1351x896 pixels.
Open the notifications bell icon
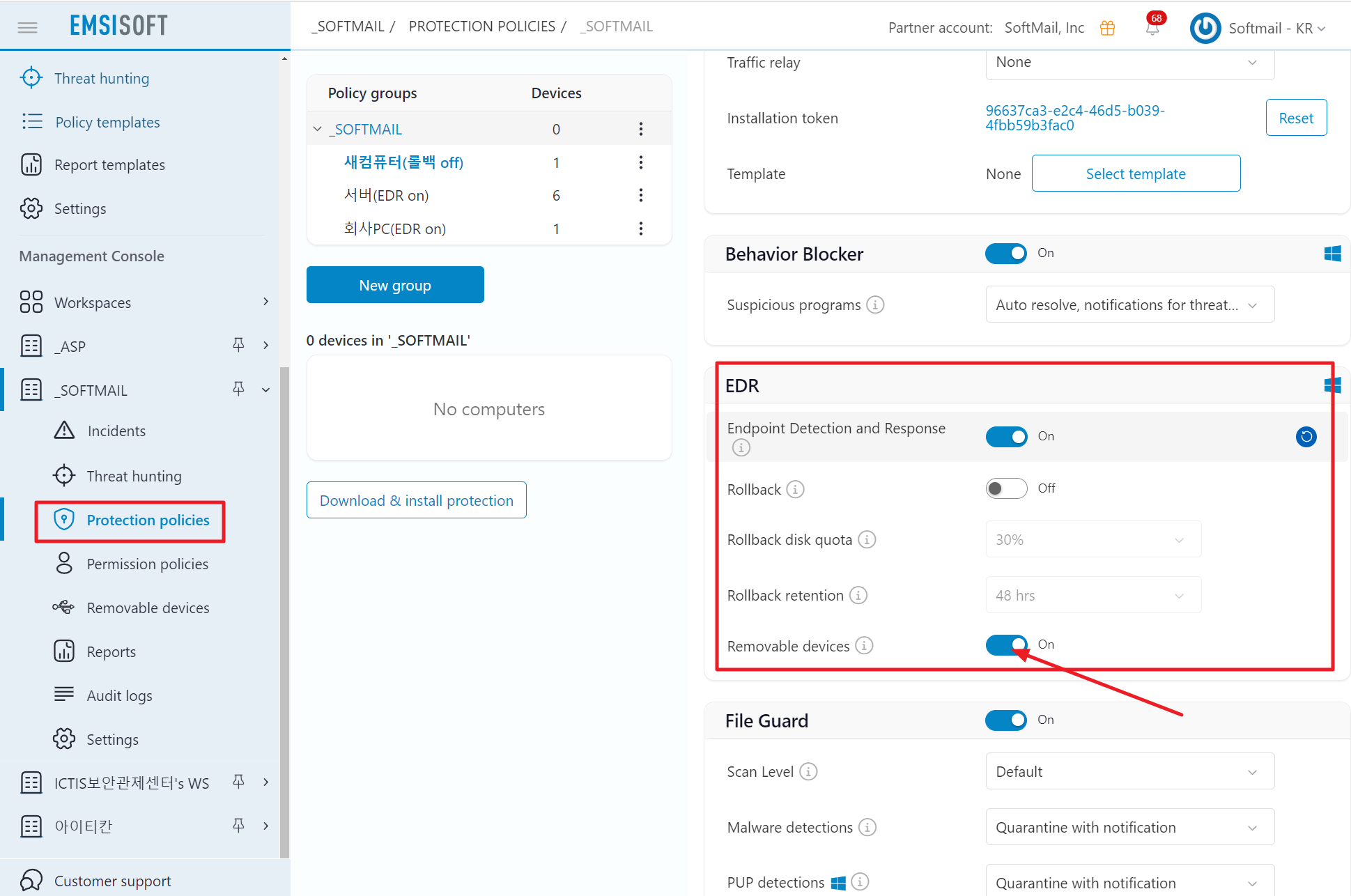(1152, 28)
